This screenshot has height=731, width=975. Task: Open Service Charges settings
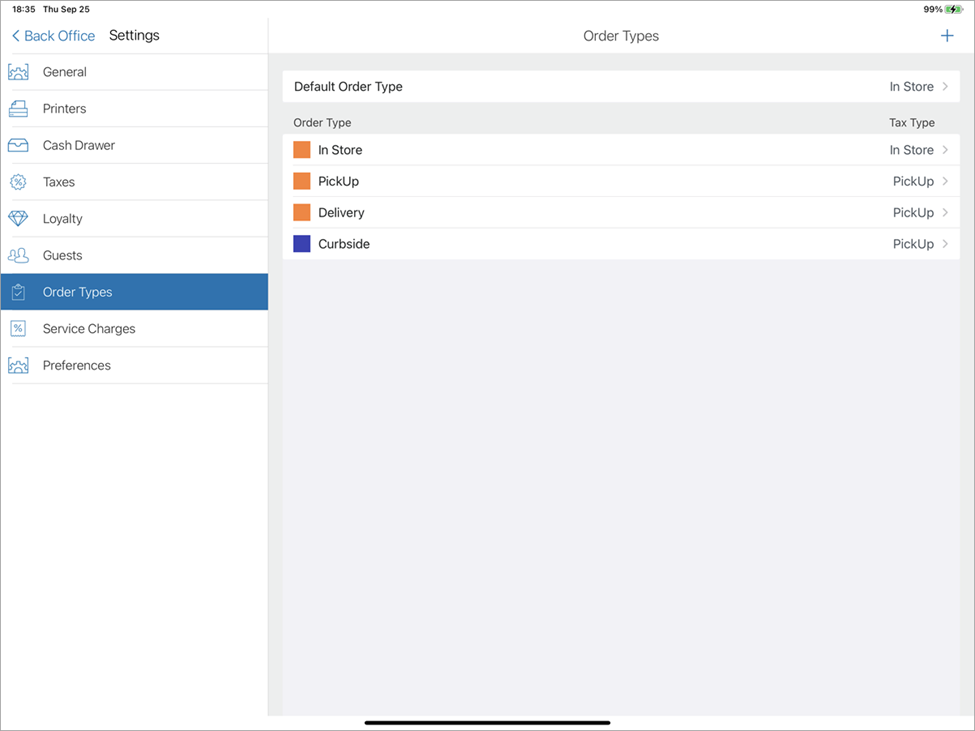point(134,329)
